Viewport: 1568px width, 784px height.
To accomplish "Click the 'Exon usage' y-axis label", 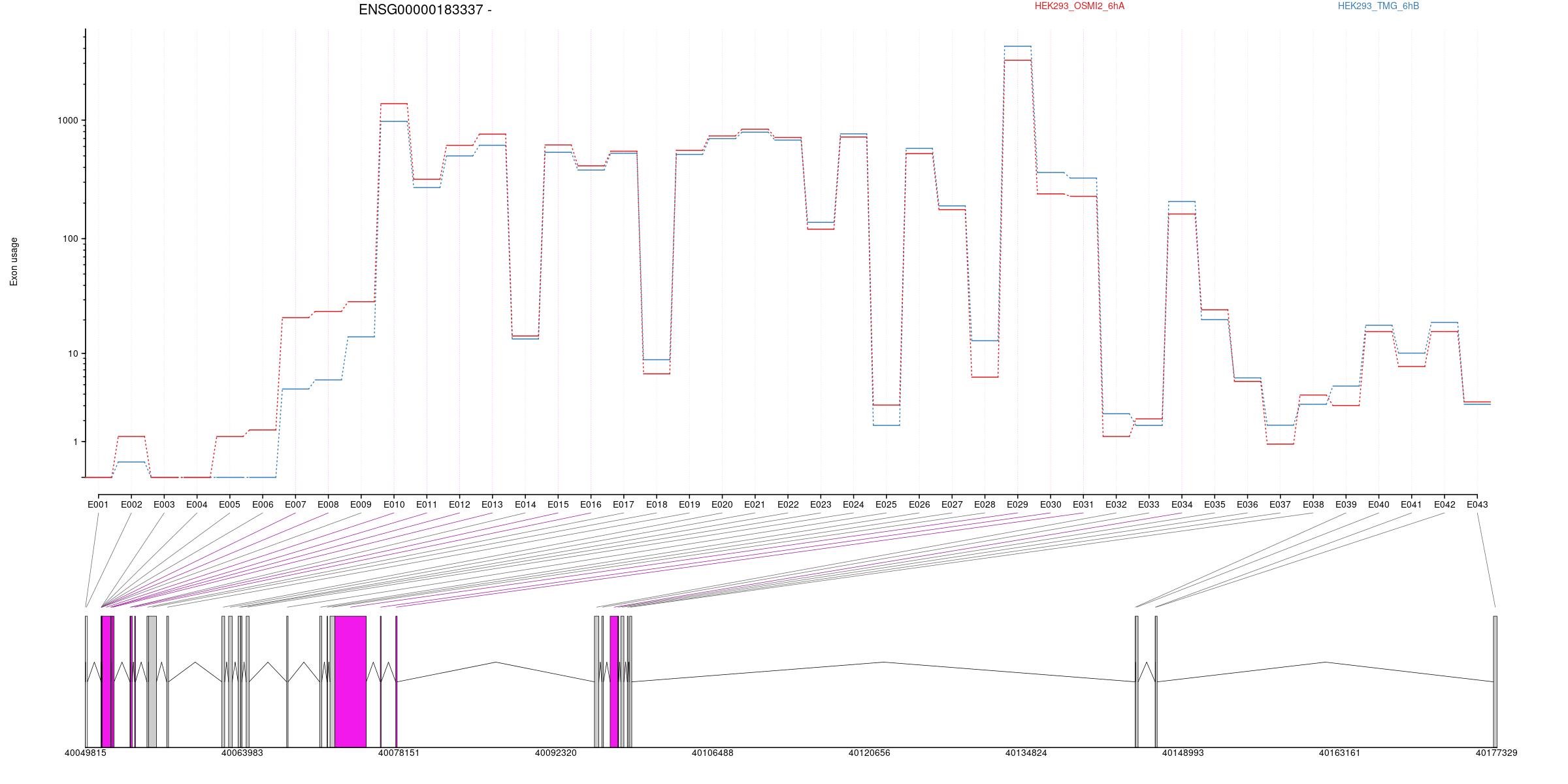I will pos(14,261).
